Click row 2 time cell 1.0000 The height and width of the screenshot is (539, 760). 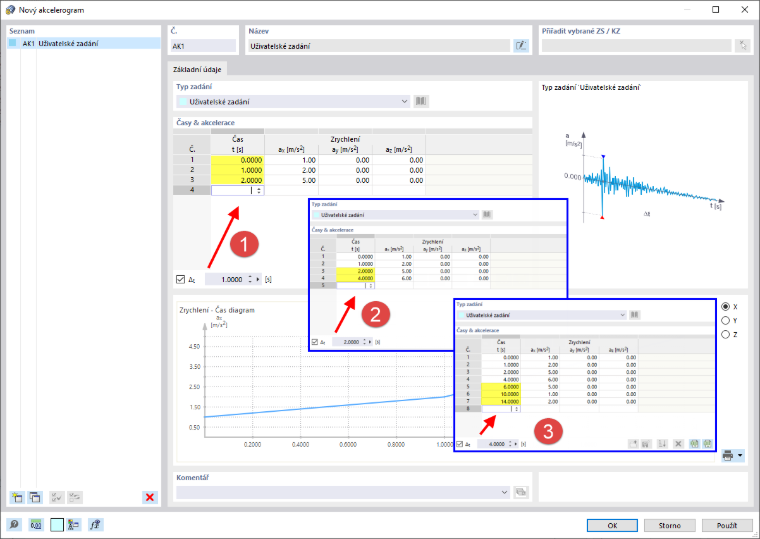238,170
